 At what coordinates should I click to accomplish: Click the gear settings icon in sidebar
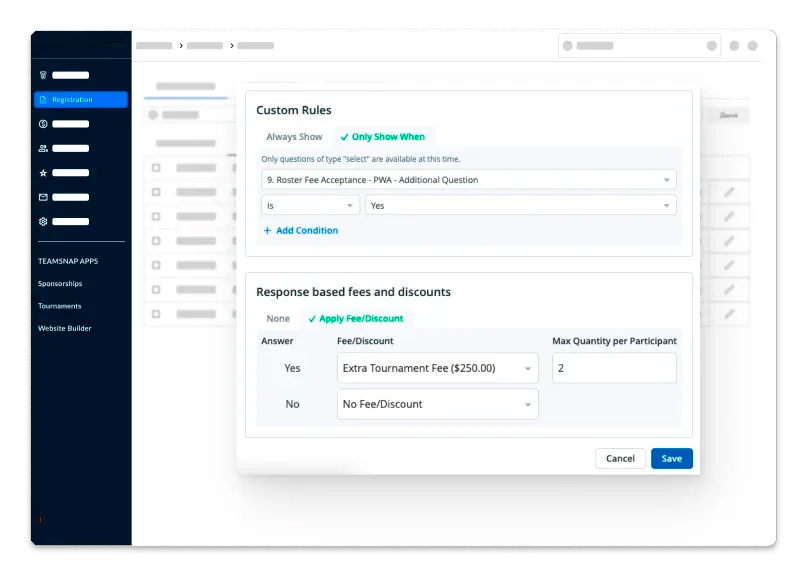point(43,221)
